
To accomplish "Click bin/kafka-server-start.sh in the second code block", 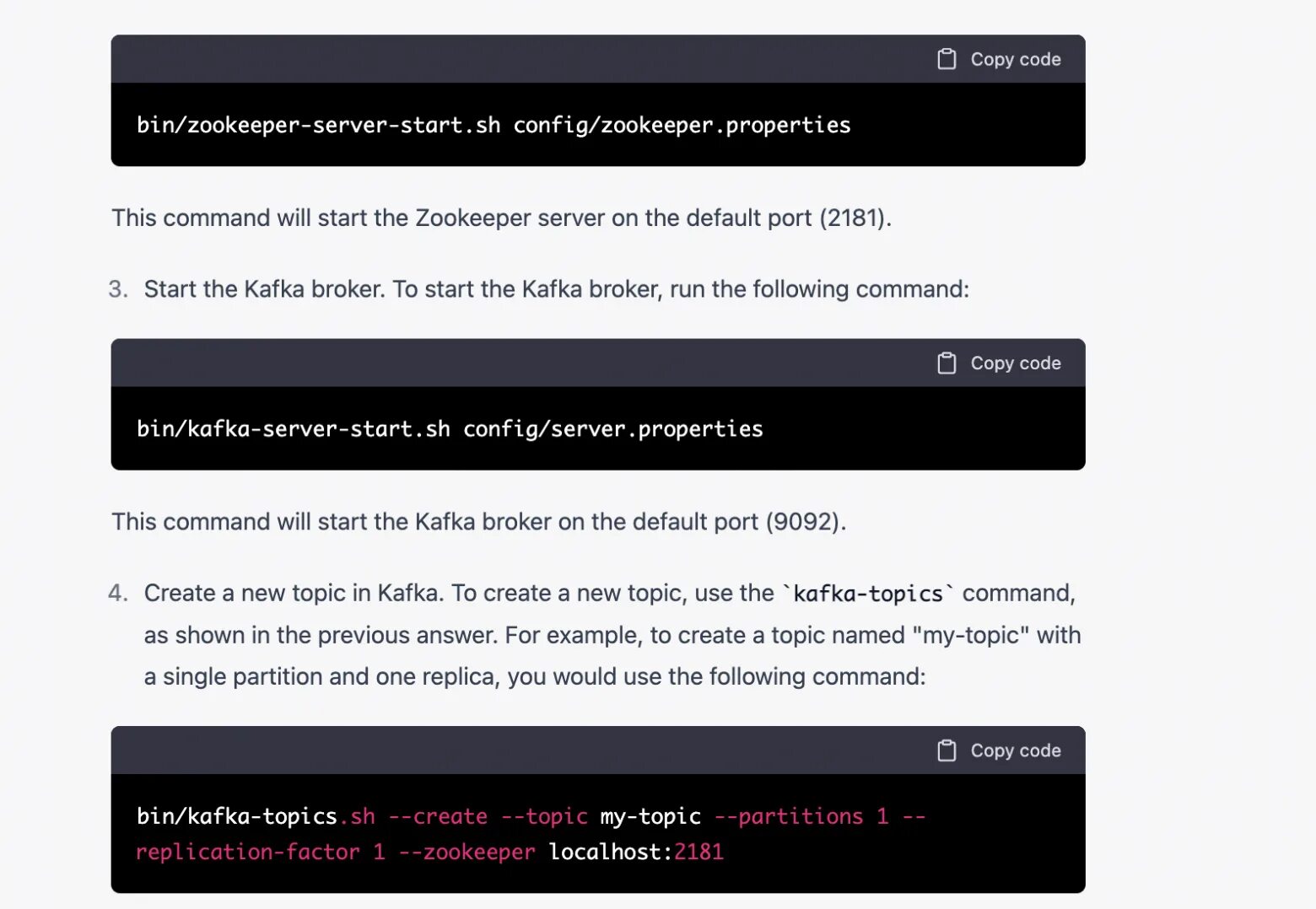I will click(293, 429).
